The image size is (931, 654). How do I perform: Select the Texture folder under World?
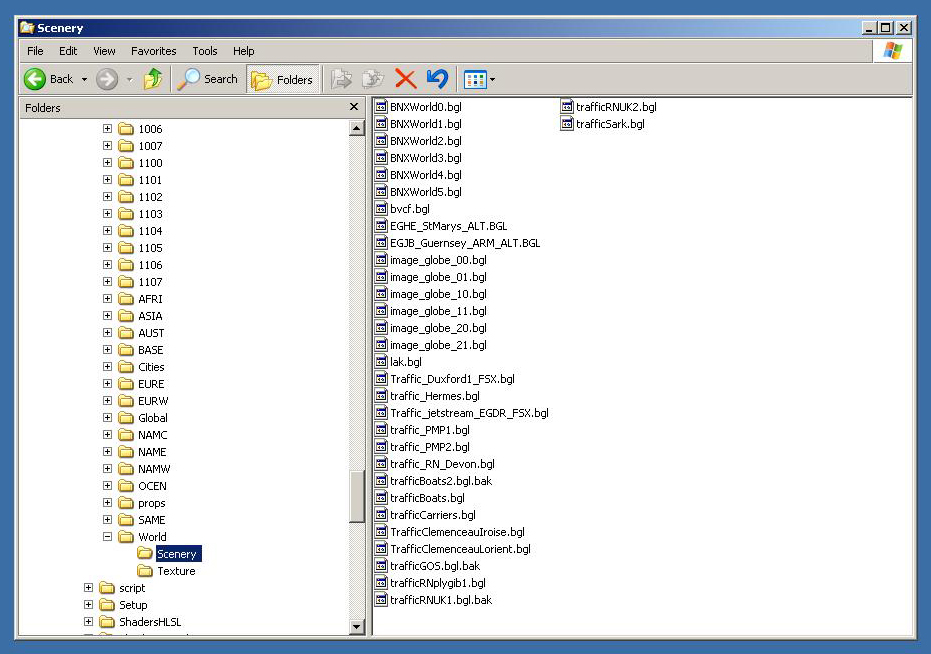pos(176,571)
